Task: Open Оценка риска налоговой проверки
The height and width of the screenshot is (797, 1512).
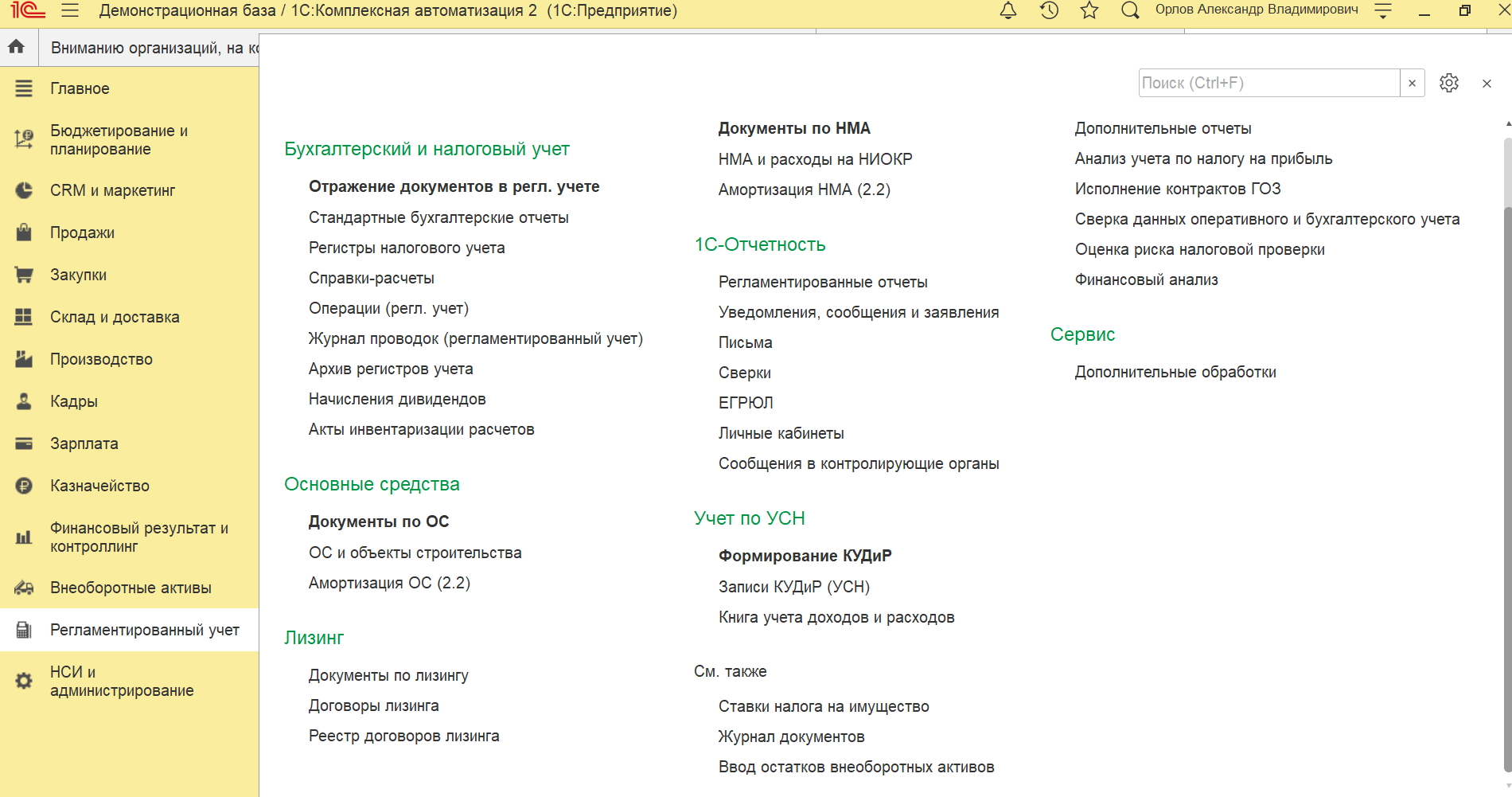Action: click(x=1200, y=249)
